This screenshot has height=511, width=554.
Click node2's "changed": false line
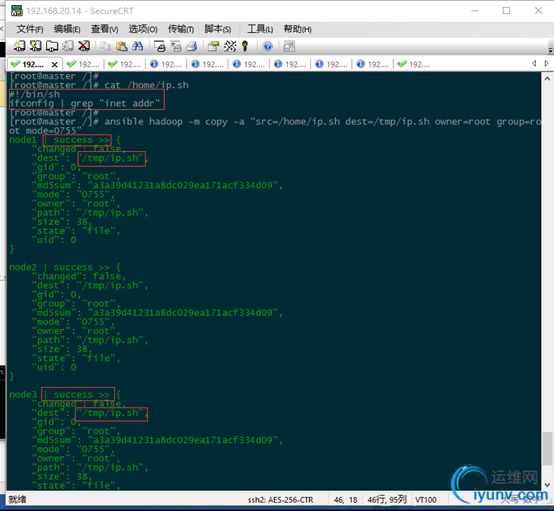79,276
